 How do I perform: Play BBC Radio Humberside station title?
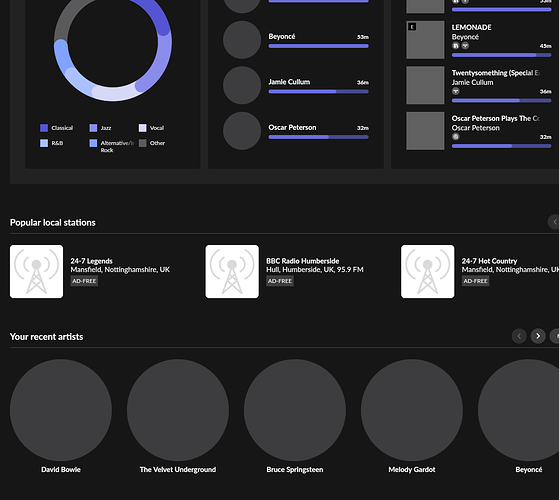pyautogui.click(x=303, y=261)
